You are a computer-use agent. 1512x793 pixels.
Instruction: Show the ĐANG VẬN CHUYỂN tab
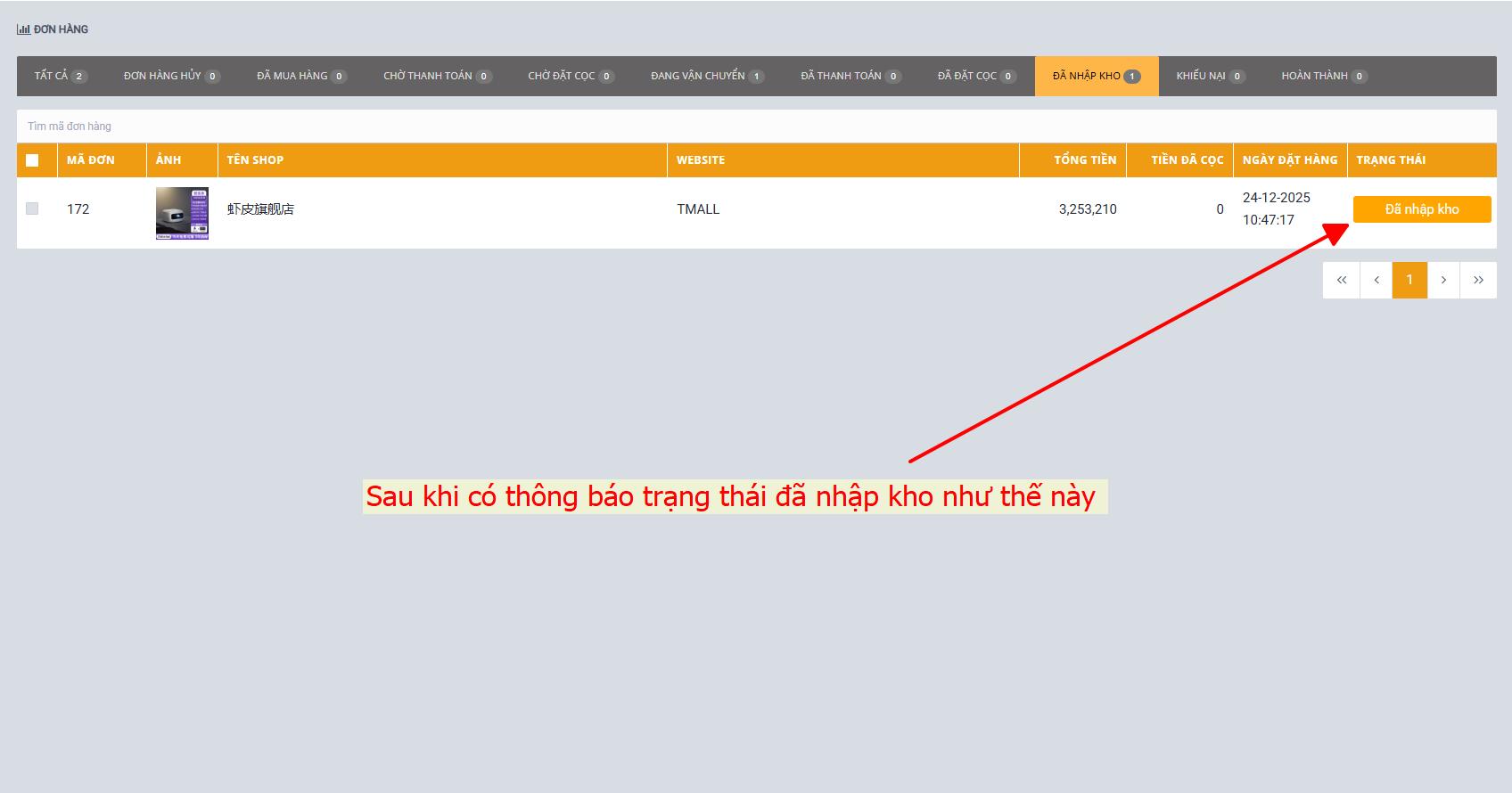pos(707,76)
